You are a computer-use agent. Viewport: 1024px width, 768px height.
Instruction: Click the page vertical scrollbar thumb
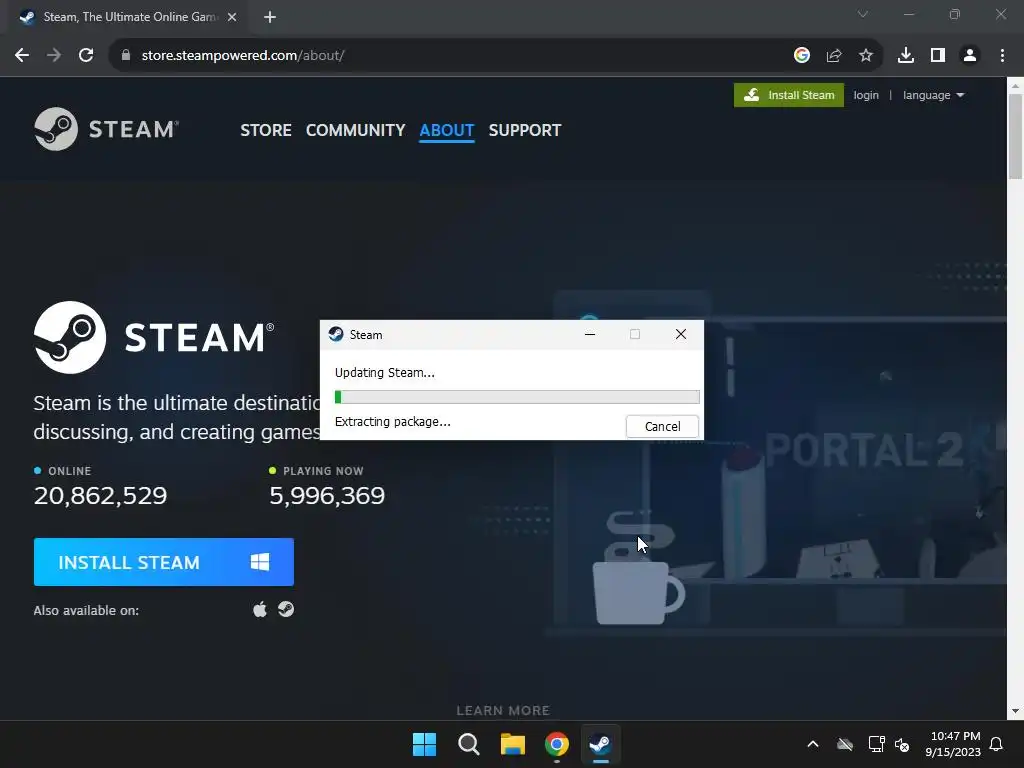point(1015,136)
